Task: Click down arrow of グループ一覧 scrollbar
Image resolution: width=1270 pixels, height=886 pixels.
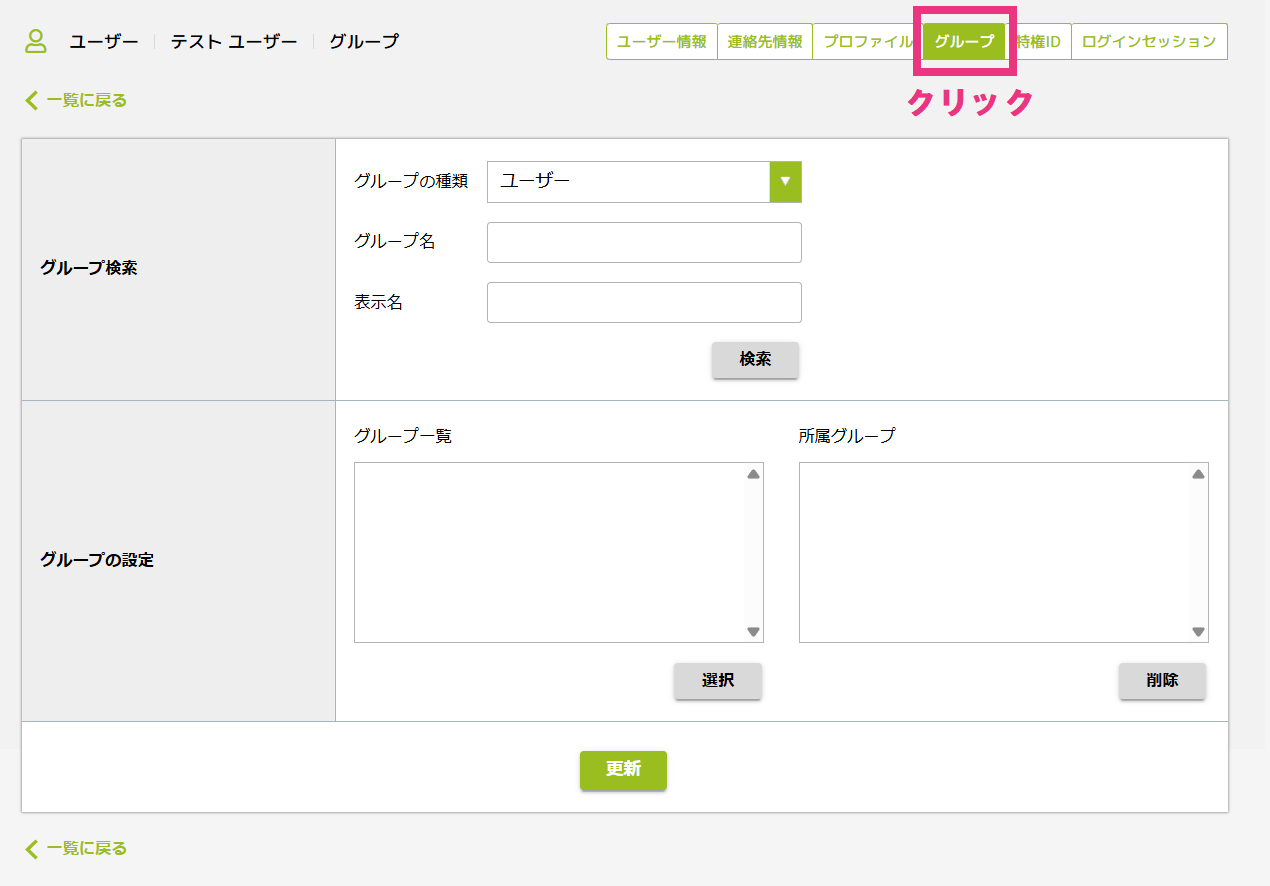Action: click(x=753, y=632)
